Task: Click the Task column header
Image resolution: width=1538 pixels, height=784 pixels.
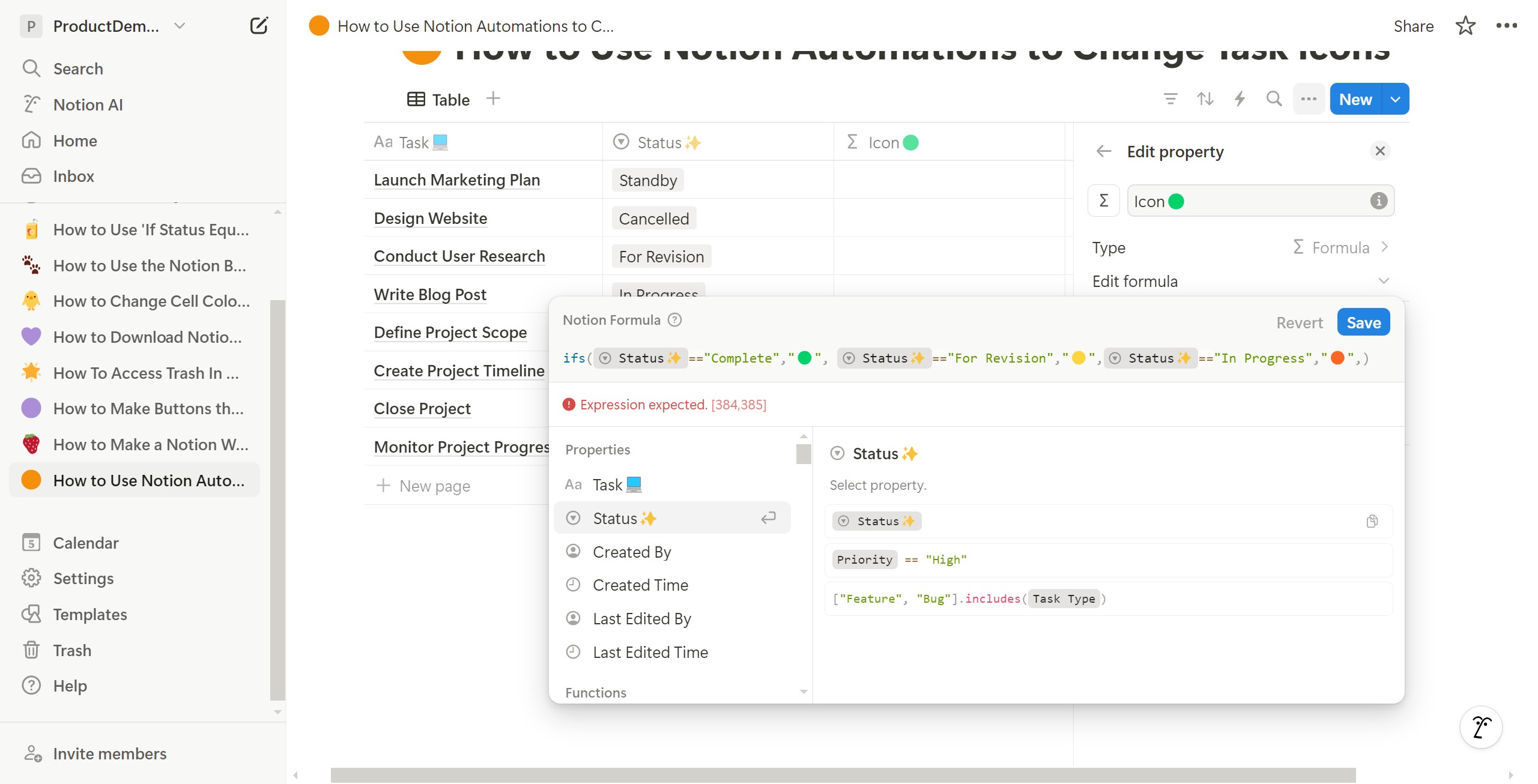Action: 483,142
